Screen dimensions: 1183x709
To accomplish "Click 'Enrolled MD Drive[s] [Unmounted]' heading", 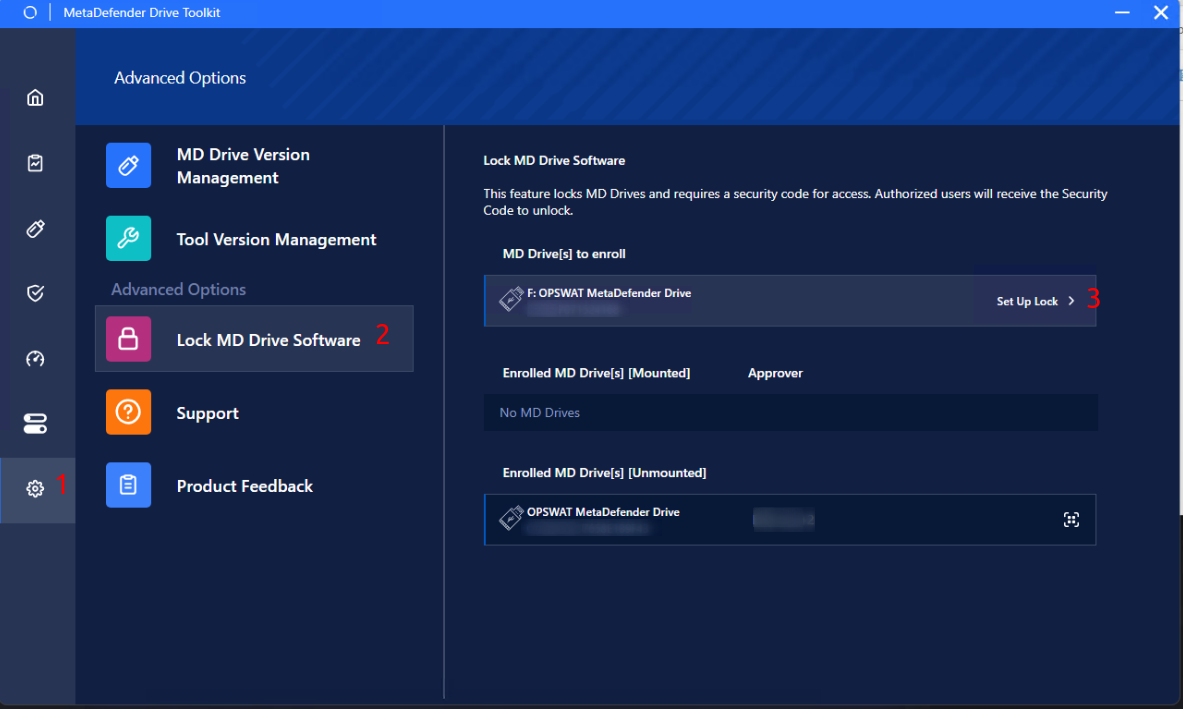I will tap(604, 473).
